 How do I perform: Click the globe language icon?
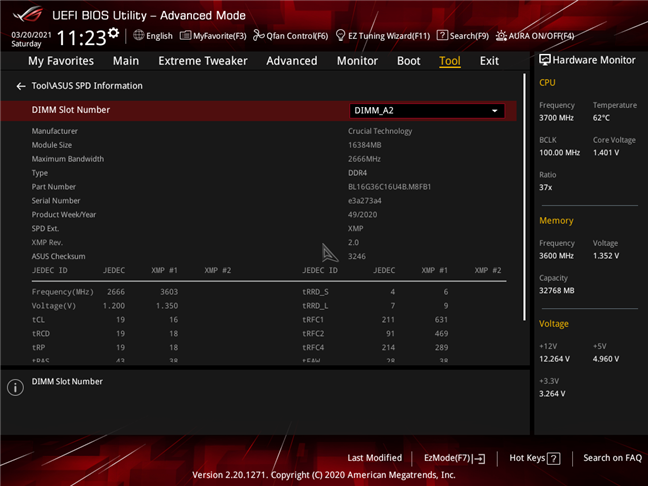click(138, 35)
